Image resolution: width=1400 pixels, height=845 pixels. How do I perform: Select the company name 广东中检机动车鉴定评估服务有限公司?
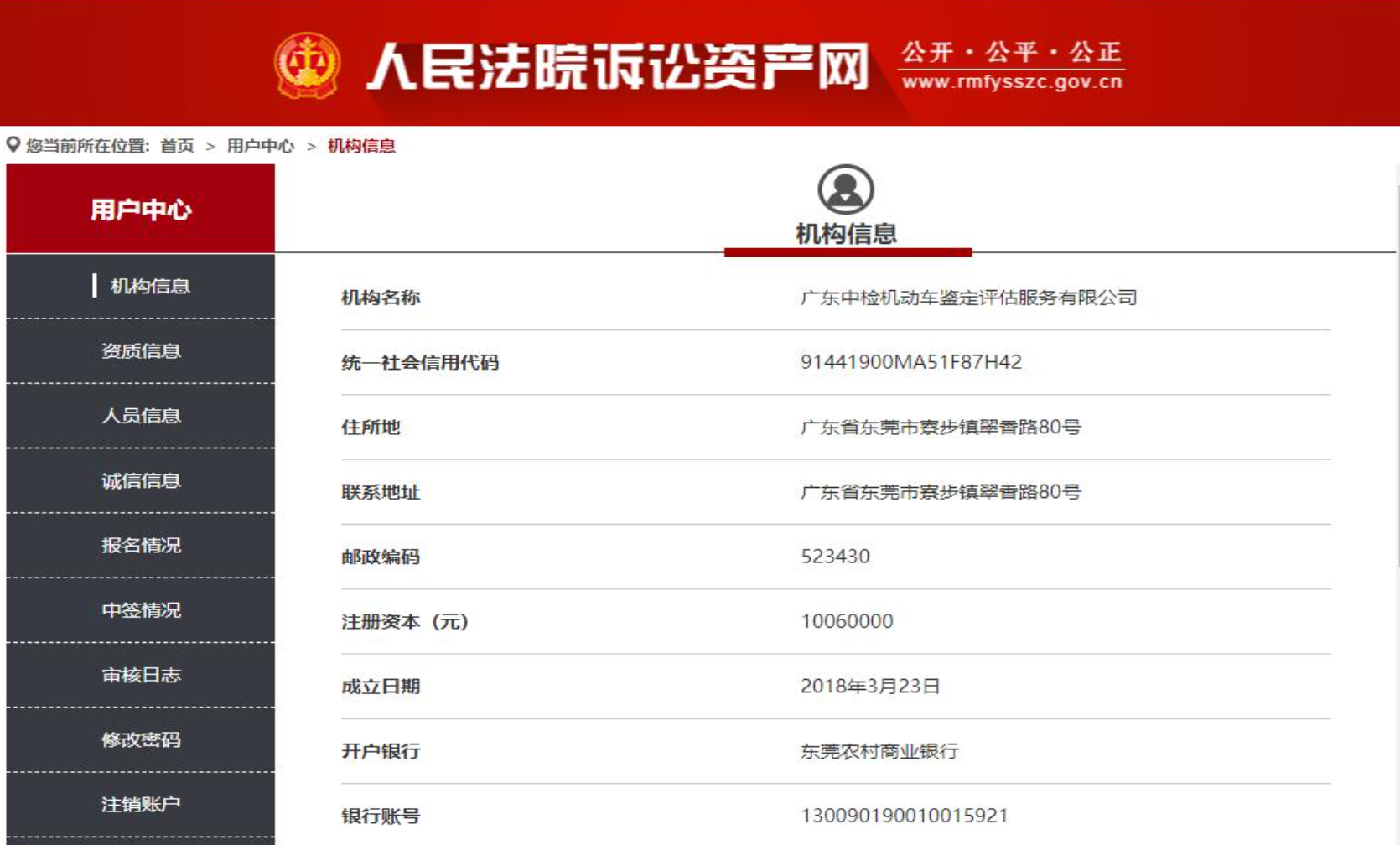[968, 298]
